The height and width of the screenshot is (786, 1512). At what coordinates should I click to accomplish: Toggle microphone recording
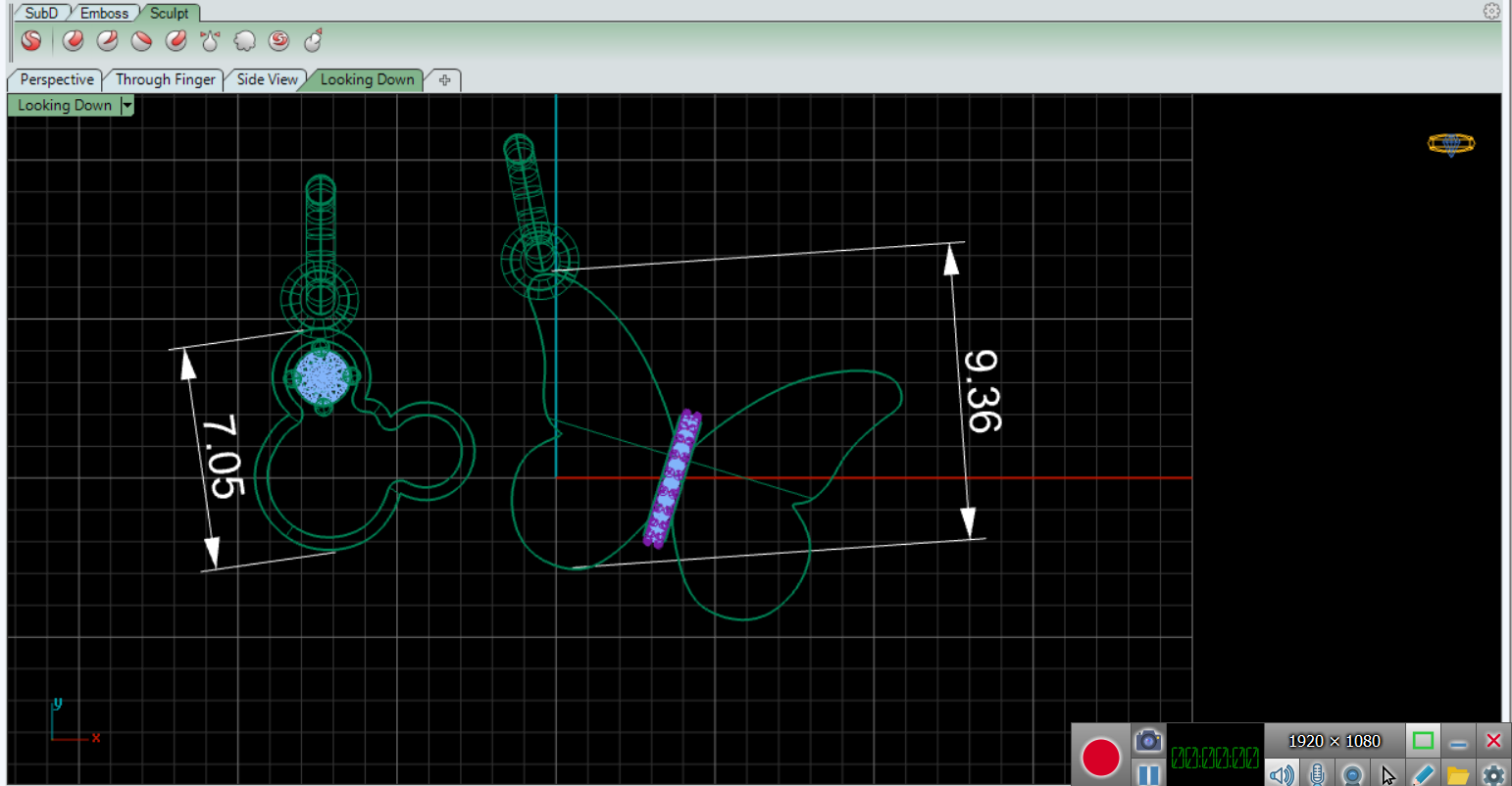pyautogui.click(x=1317, y=775)
